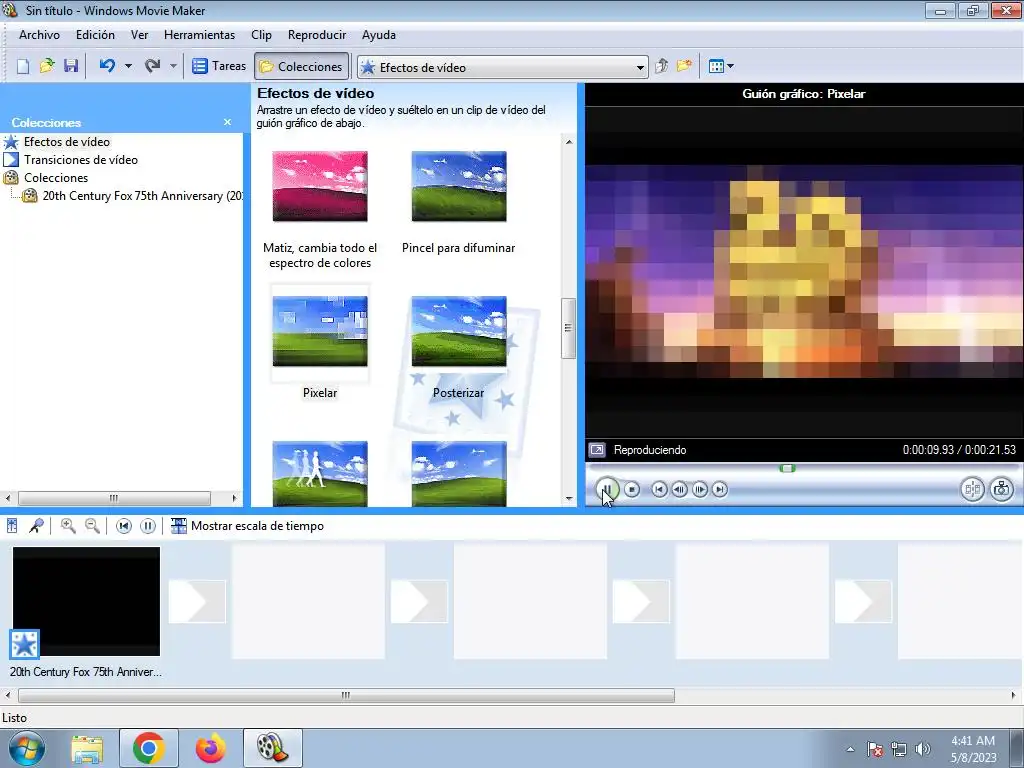Select Efectos de vídeo in collections tree
The height and width of the screenshot is (768, 1024).
tap(67, 142)
